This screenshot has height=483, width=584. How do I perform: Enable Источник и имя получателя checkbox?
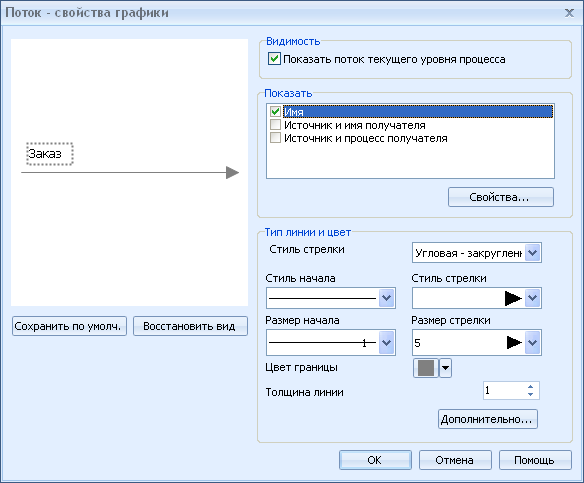click(x=275, y=125)
